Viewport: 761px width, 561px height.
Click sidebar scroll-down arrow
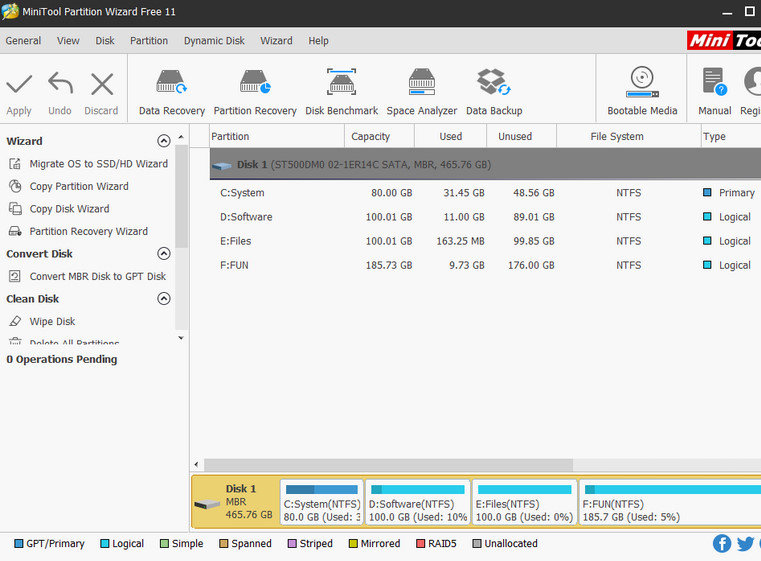(181, 338)
